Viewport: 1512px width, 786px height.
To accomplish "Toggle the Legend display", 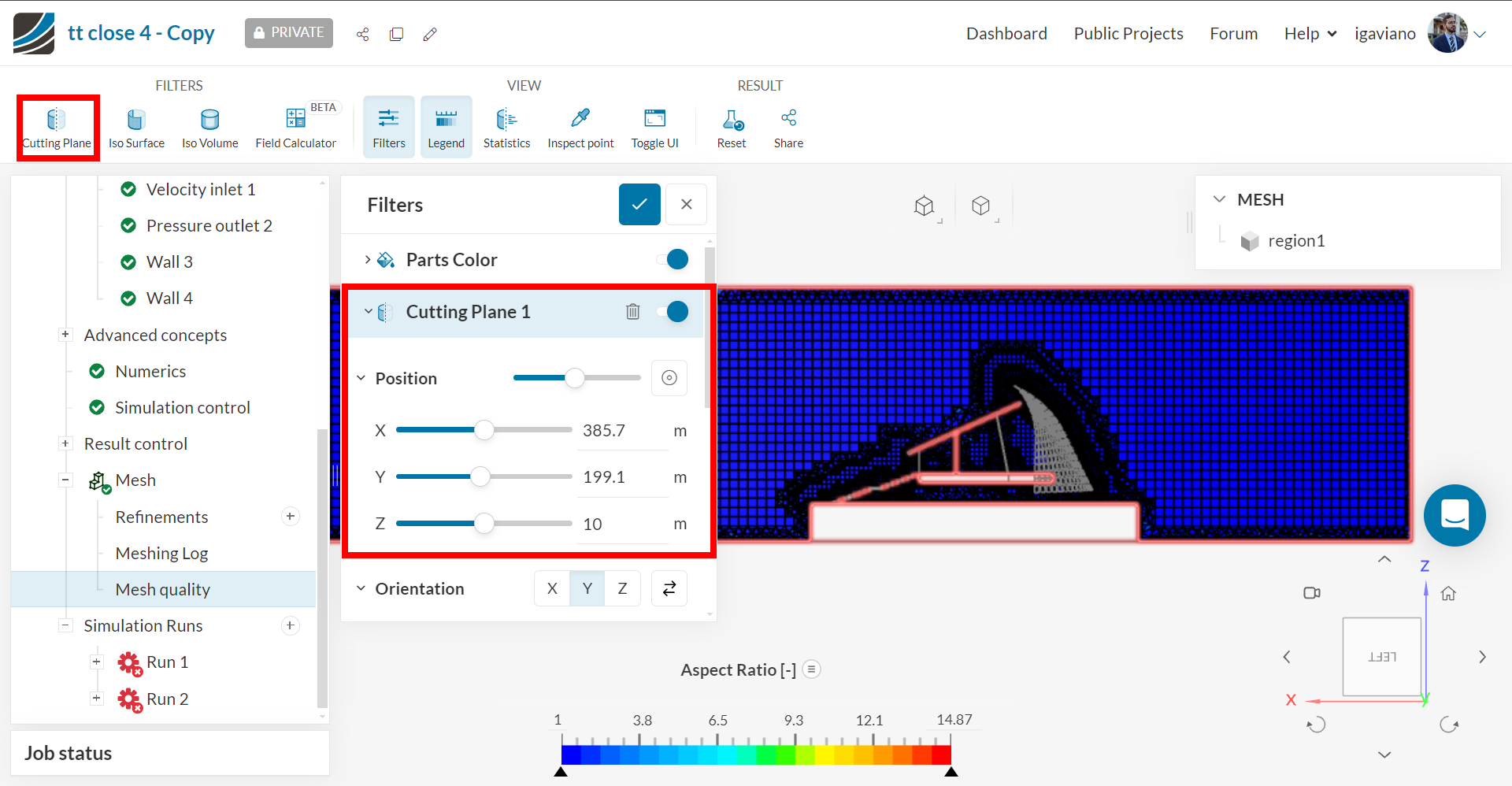I will 446,126.
